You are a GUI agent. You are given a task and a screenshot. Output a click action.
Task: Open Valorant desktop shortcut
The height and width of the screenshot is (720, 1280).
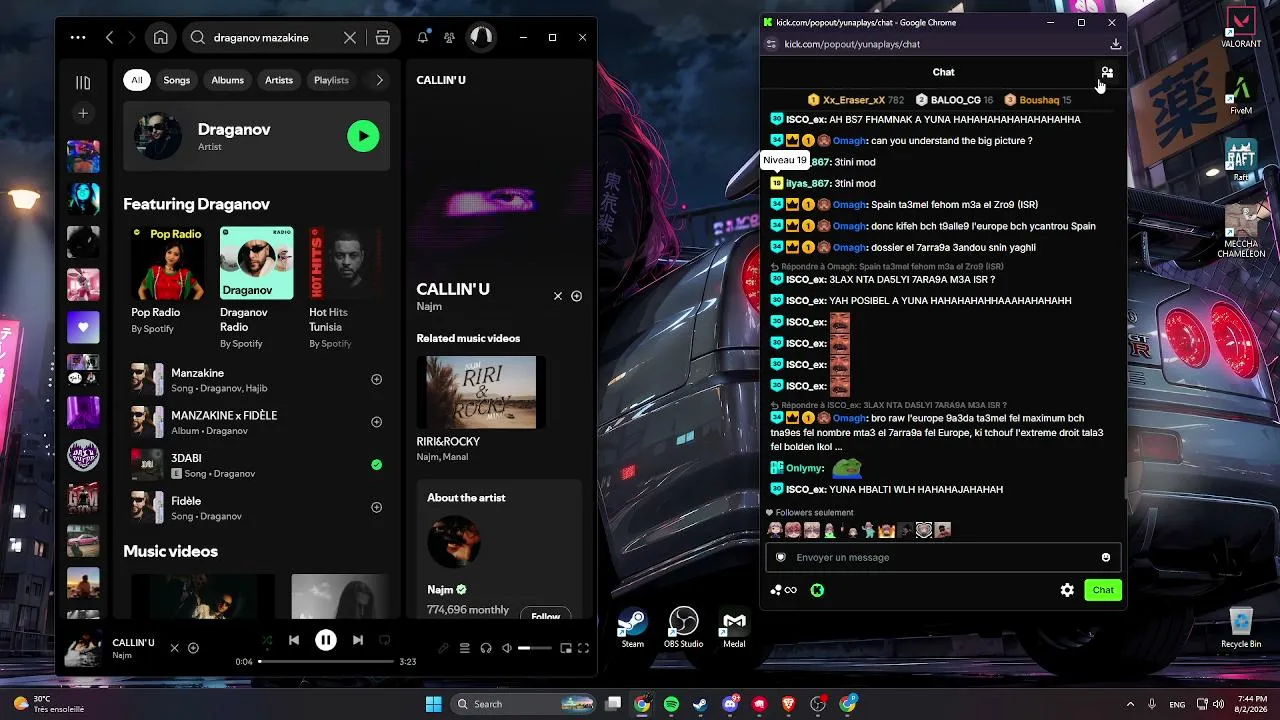[1241, 28]
